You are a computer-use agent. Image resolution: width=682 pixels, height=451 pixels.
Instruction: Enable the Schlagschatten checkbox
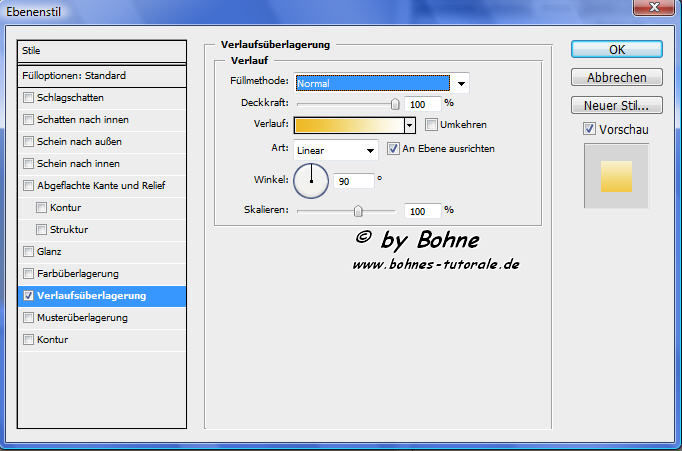click(28, 98)
